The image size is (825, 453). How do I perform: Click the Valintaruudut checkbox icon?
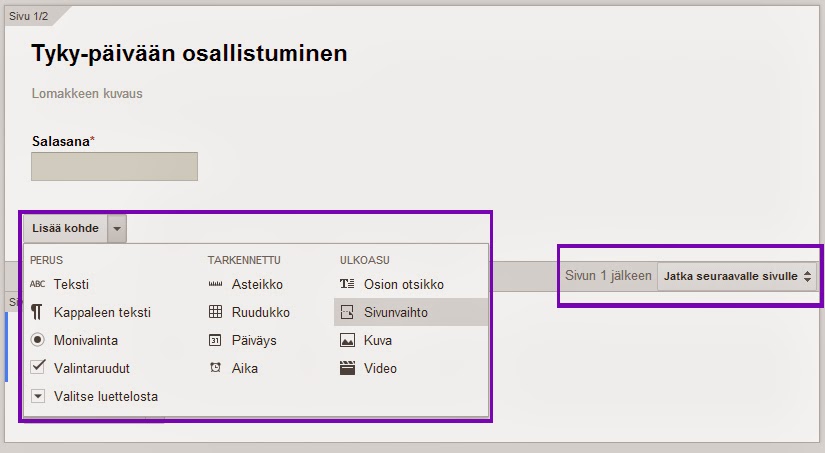point(38,367)
